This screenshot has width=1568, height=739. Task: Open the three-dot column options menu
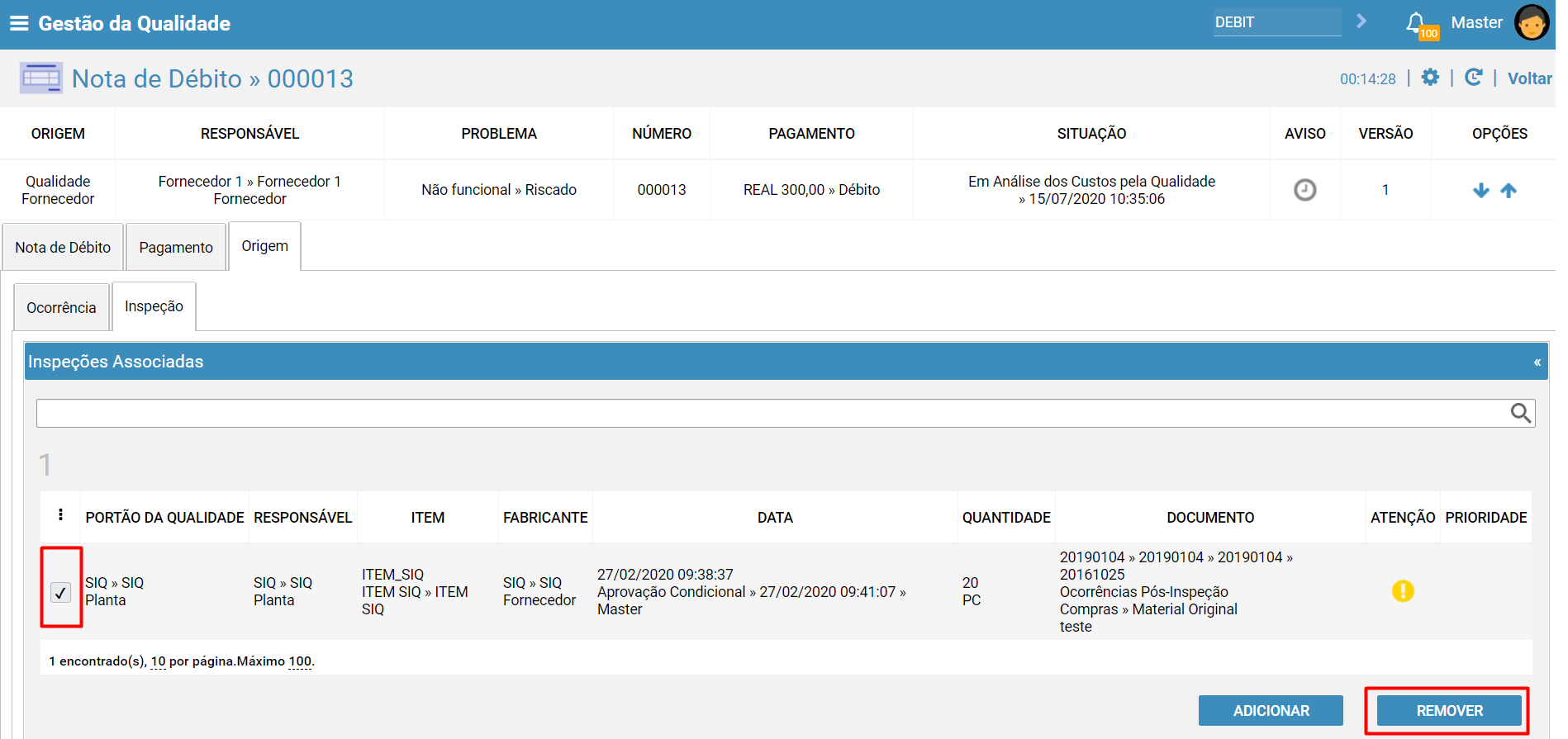click(60, 515)
